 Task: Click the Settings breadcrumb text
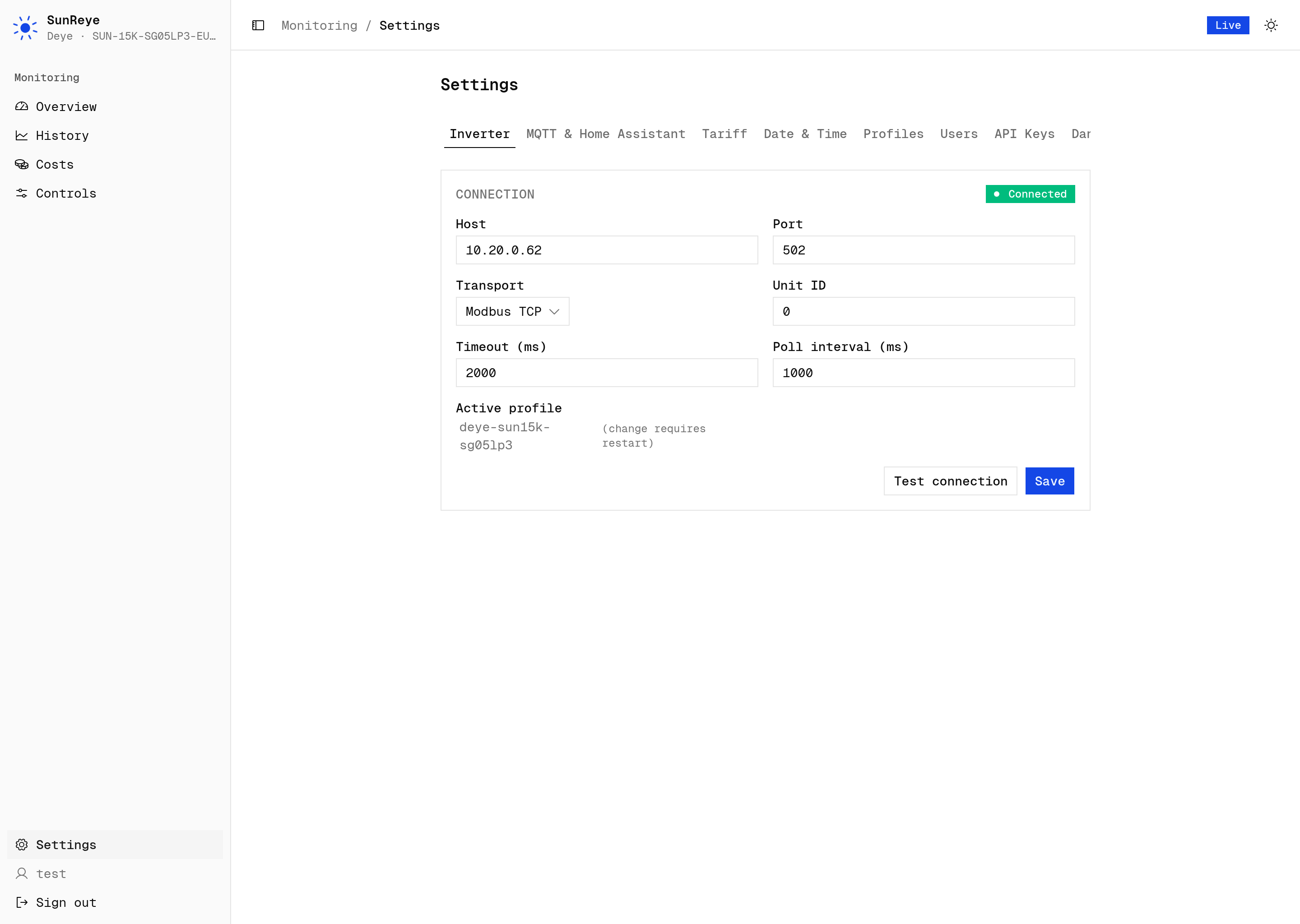pyautogui.click(x=409, y=26)
